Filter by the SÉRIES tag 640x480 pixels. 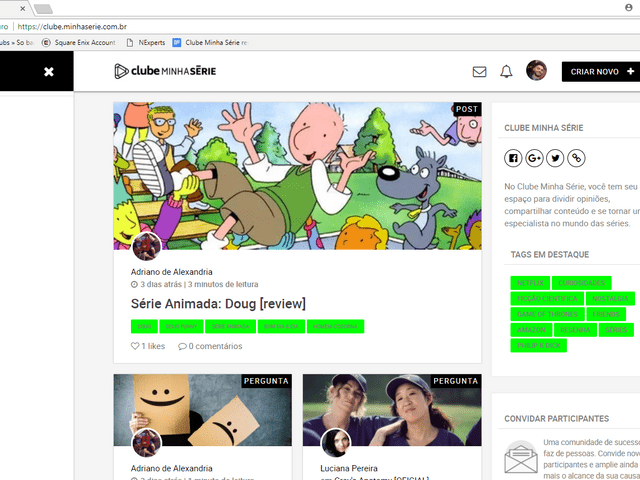[616, 329]
